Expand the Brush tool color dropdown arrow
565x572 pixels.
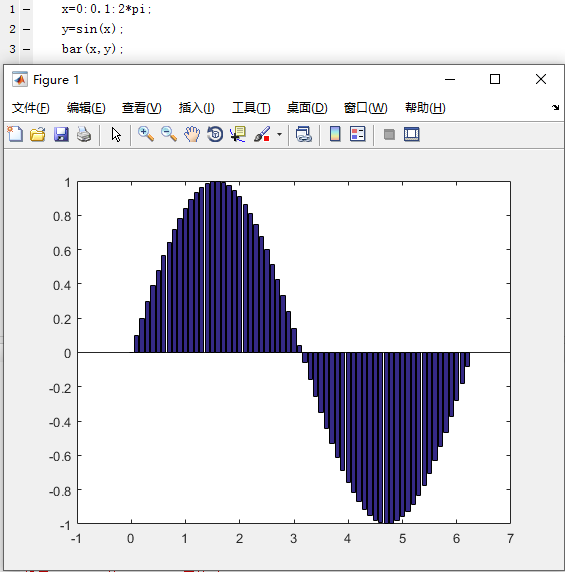pos(279,134)
